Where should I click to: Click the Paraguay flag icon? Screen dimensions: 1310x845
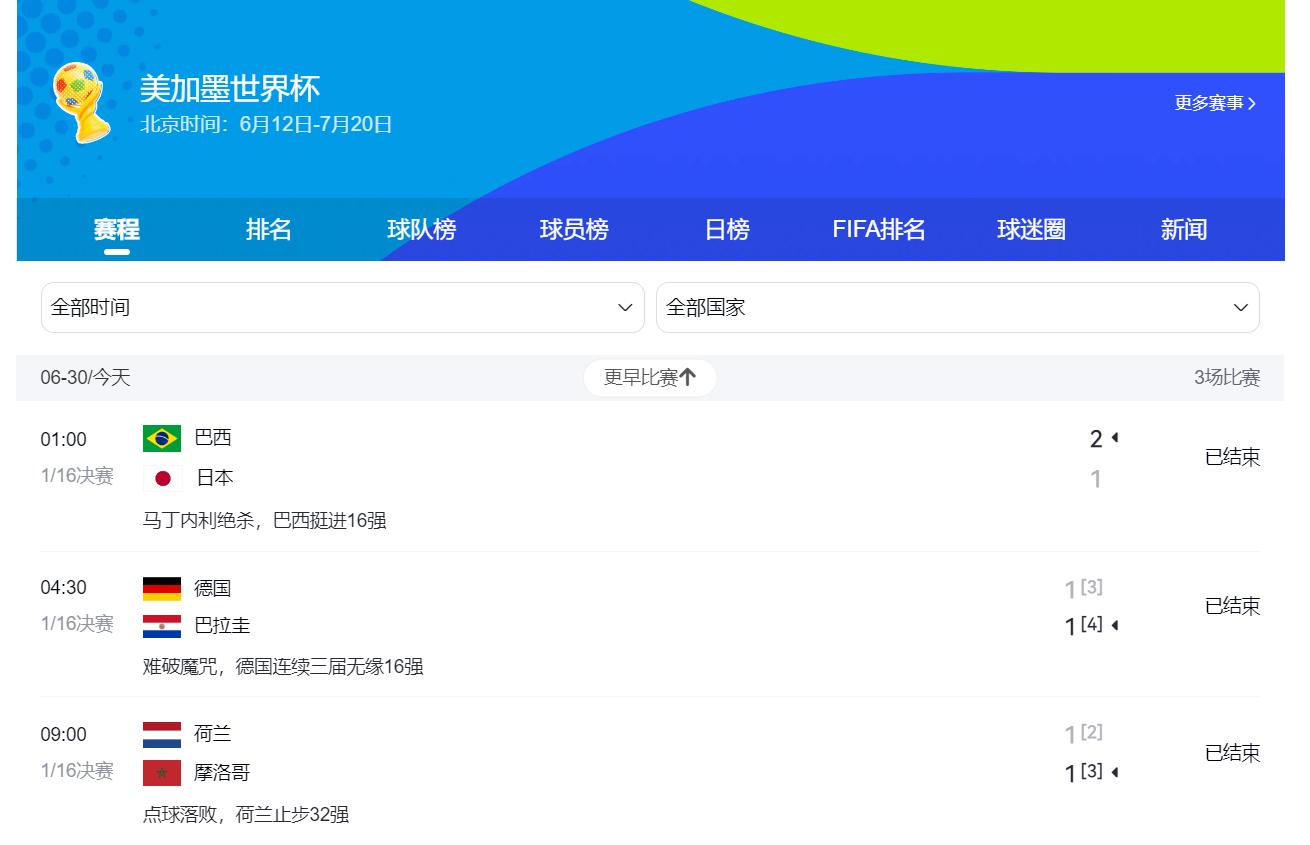tap(162, 627)
